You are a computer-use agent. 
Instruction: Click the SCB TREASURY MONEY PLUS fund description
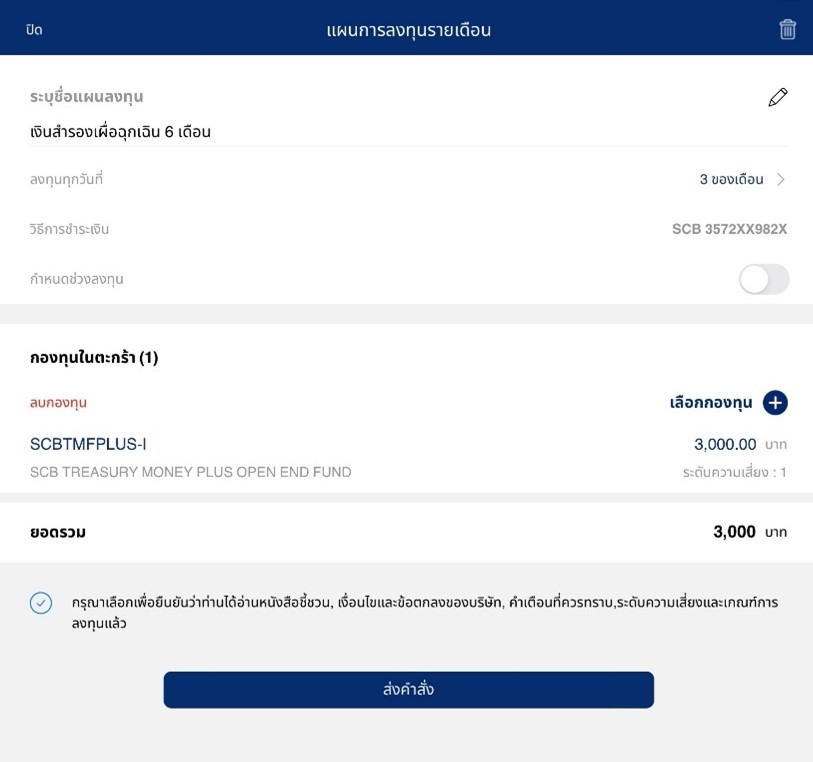coord(190,472)
